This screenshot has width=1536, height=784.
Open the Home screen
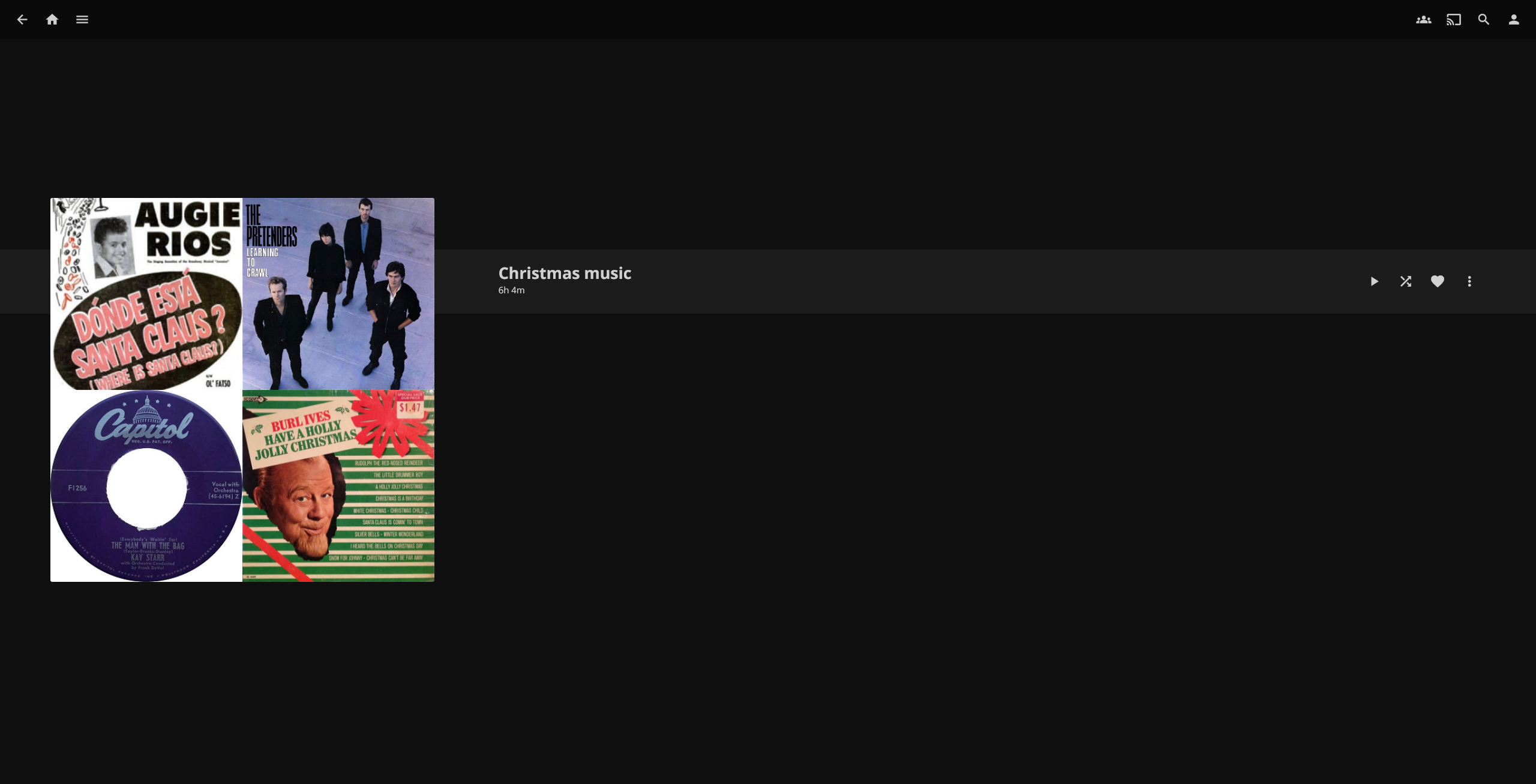click(x=52, y=20)
